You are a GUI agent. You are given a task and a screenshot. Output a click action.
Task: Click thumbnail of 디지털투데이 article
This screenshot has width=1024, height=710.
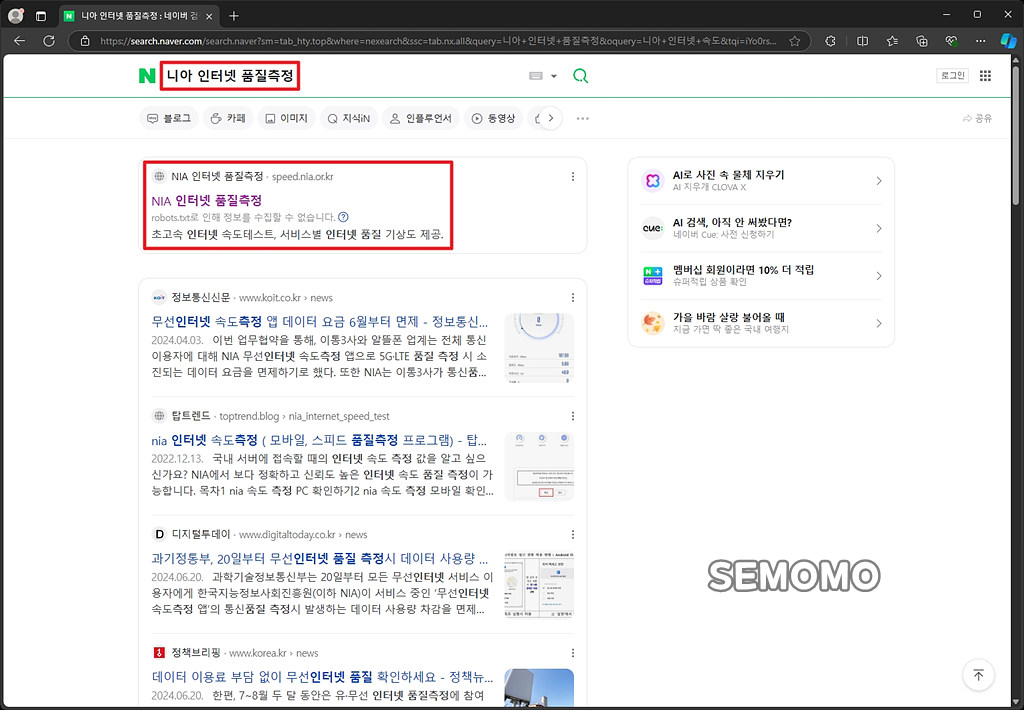point(539,585)
